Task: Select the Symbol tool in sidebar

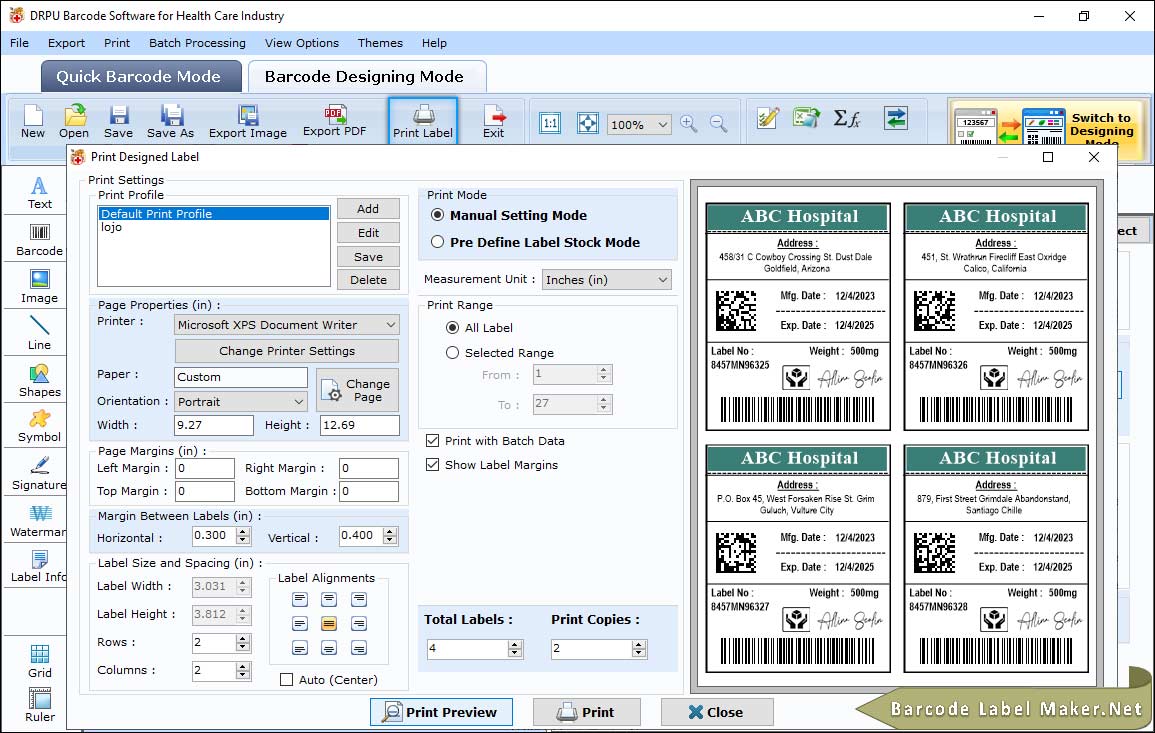Action: click(40, 427)
